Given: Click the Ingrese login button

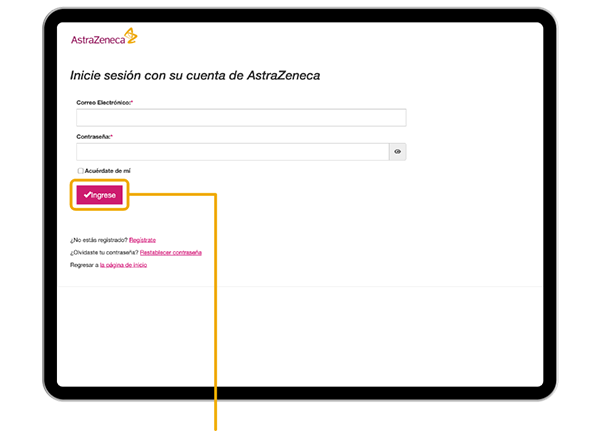Looking at the screenshot, I should click(99, 195).
